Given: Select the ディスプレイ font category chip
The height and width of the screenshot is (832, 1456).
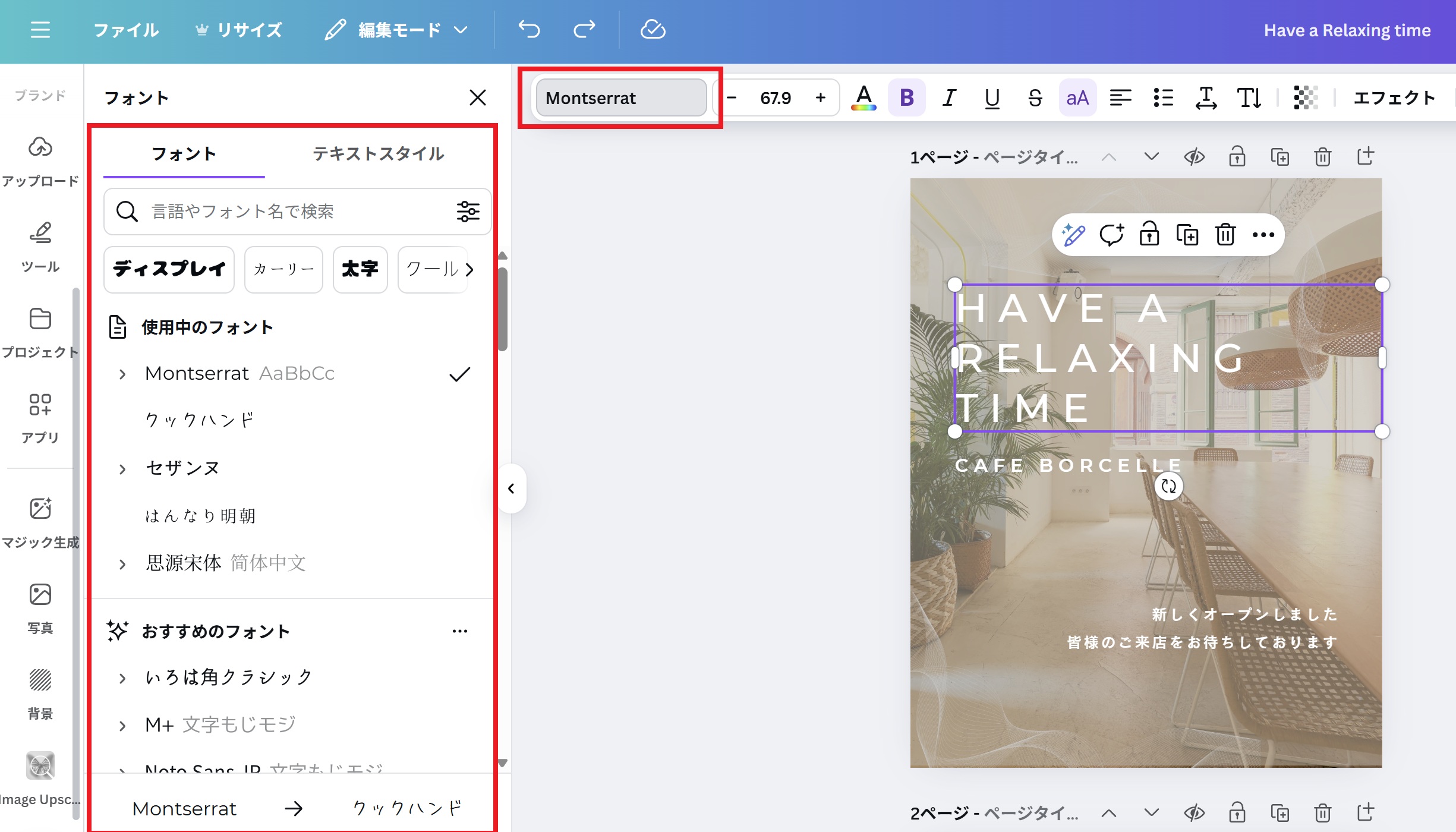Looking at the screenshot, I should tap(169, 269).
